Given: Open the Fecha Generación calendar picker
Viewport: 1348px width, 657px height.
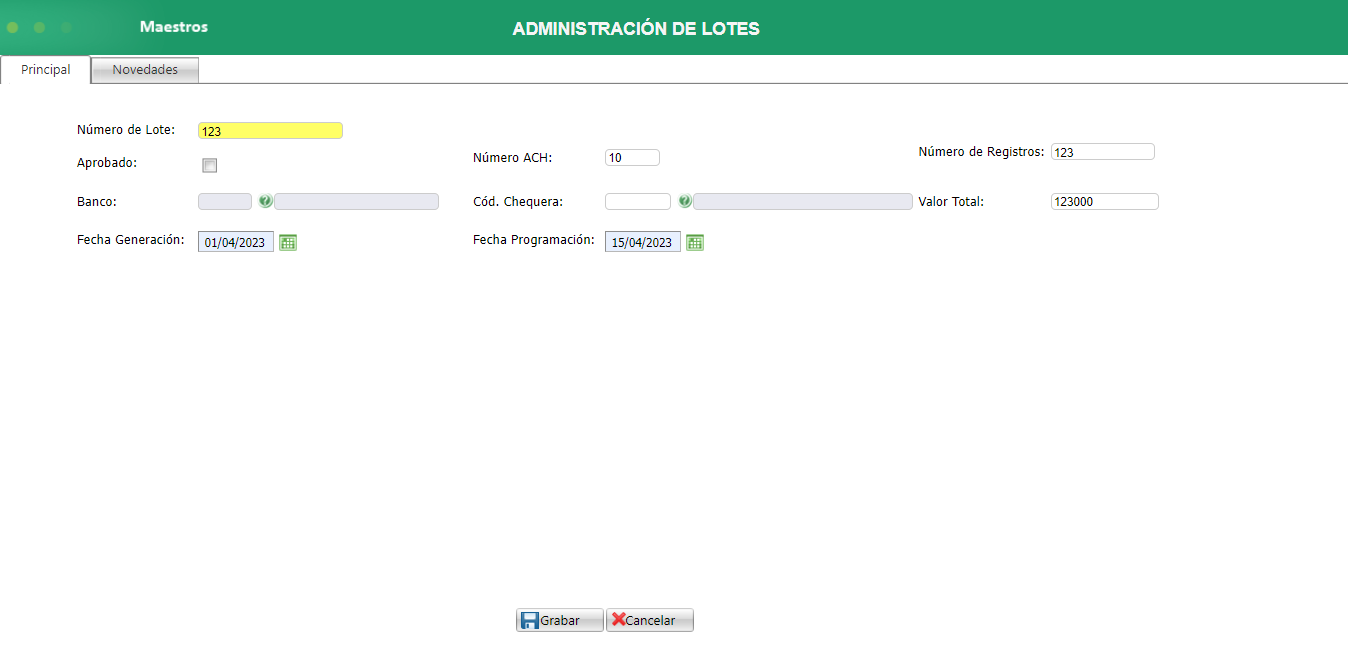Looking at the screenshot, I should pyautogui.click(x=288, y=241).
